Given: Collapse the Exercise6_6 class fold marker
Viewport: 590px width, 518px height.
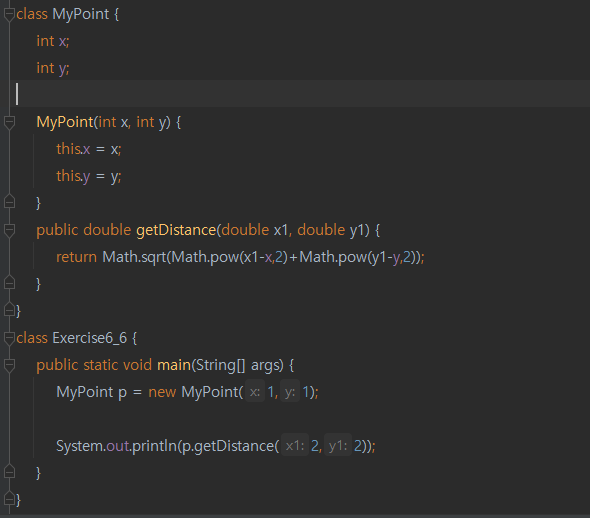Looking at the screenshot, I should click(9, 338).
